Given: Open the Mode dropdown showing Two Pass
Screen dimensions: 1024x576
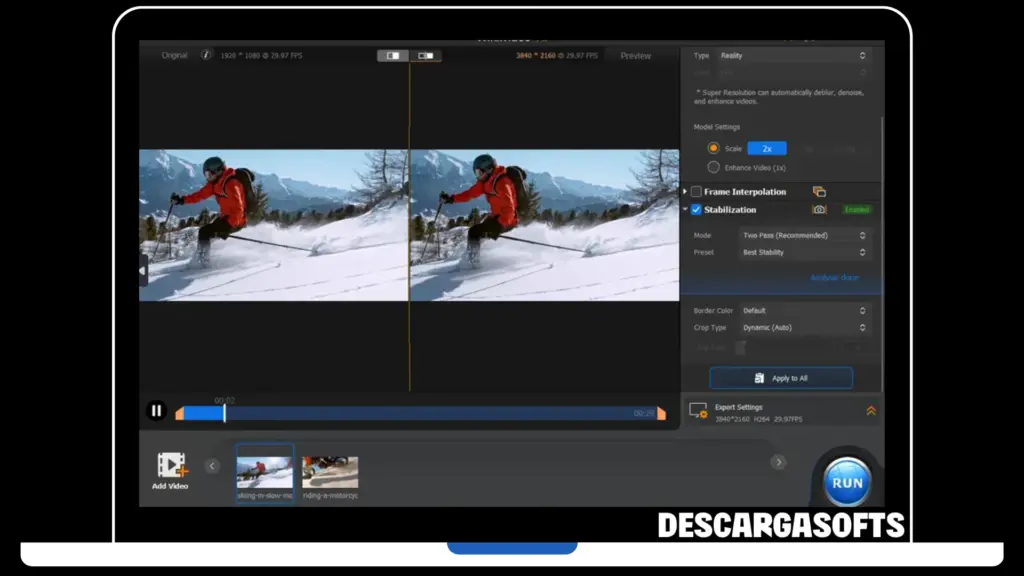Looking at the screenshot, I should click(803, 235).
